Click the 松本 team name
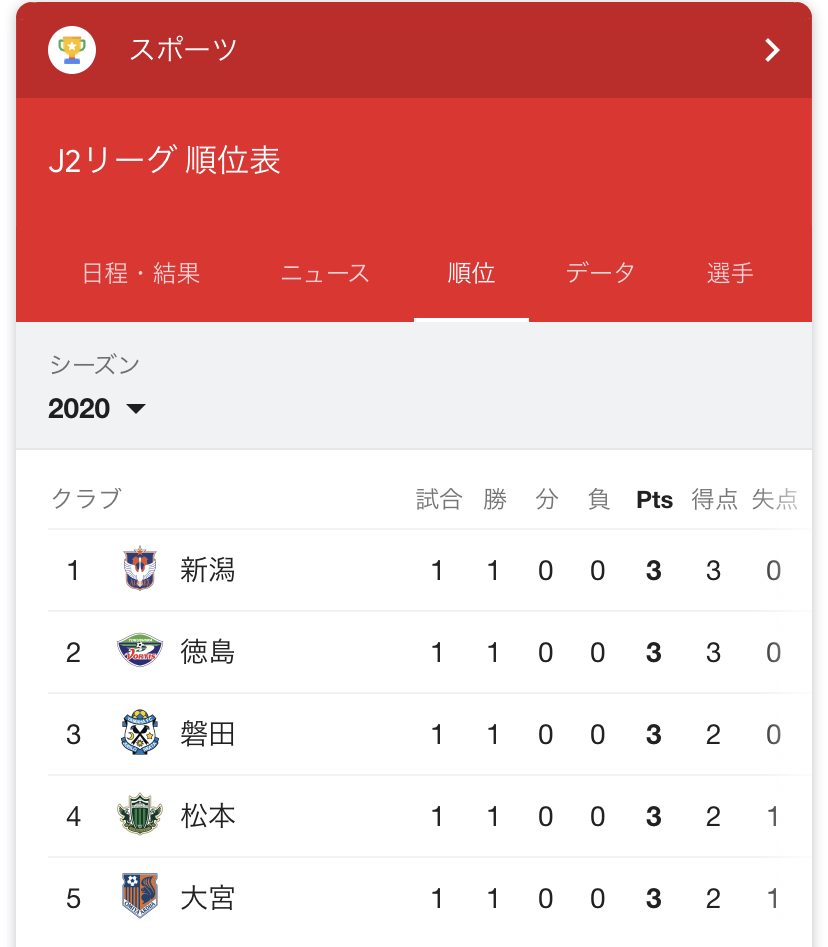 point(208,816)
